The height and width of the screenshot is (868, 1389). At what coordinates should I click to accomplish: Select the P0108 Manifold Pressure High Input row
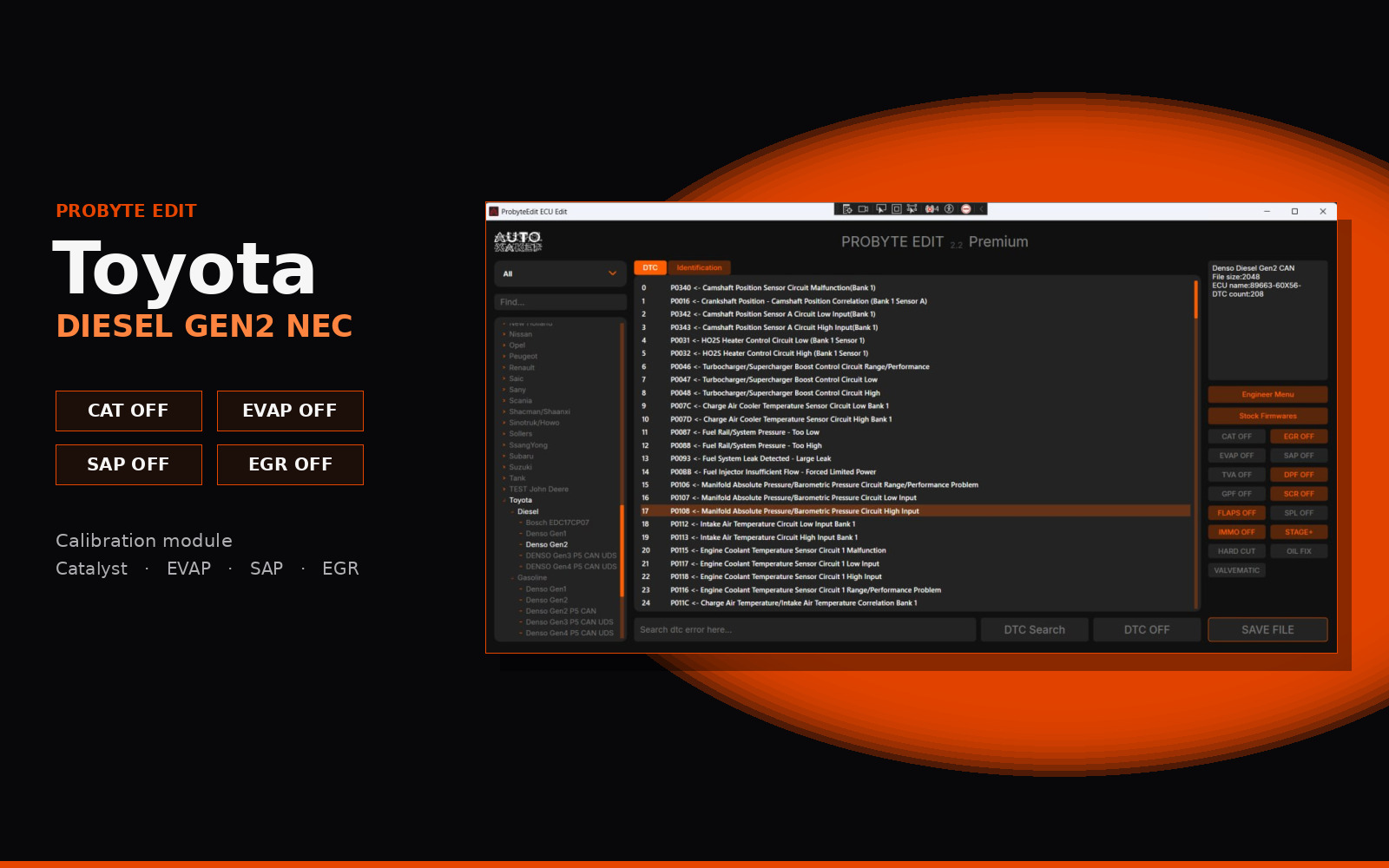pyautogui.click(x=914, y=511)
